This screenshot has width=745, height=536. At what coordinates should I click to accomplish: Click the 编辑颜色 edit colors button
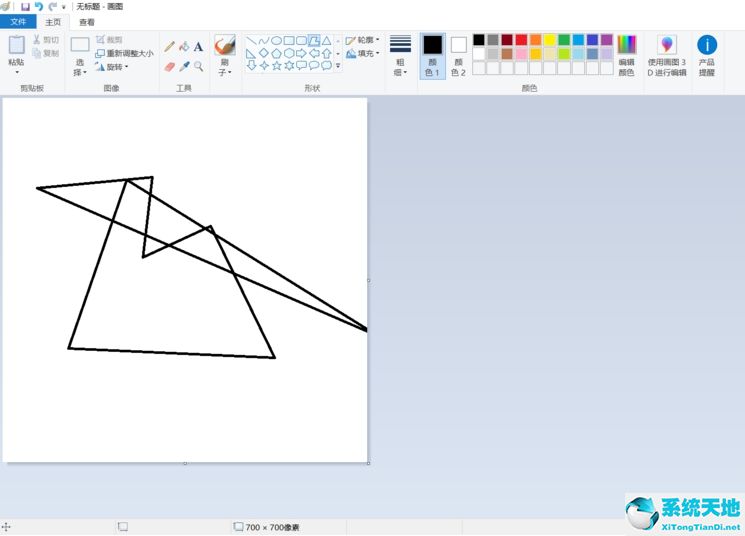click(627, 56)
